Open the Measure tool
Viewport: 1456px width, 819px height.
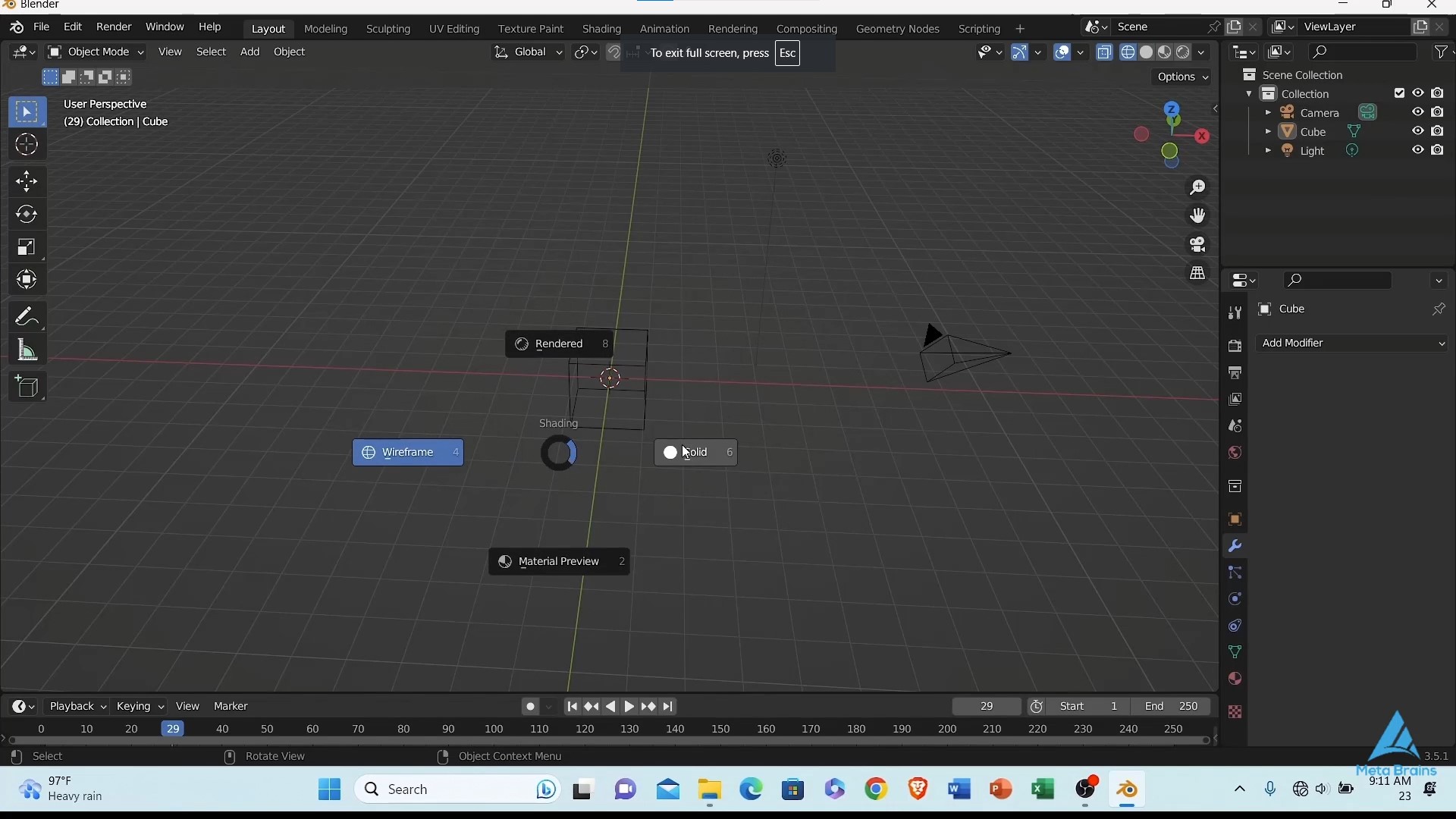(x=27, y=350)
